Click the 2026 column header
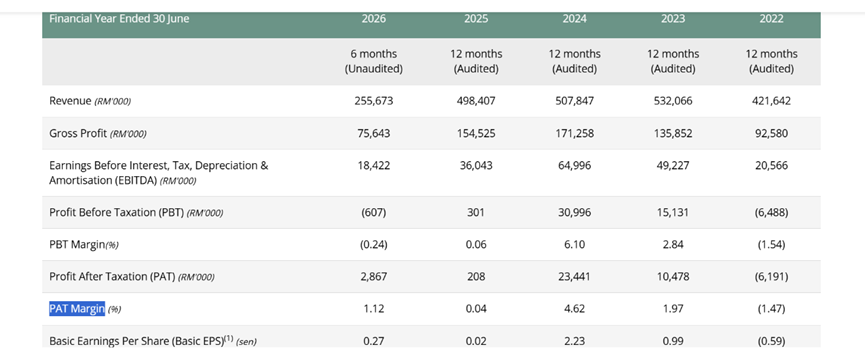Image resolution: width=865 pixels, height=364 pixels. 373,19
